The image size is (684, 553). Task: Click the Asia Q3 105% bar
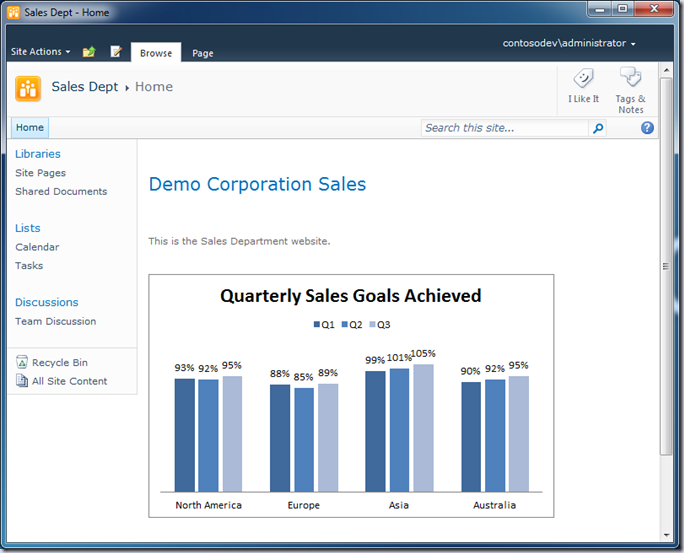click(x=423, y=428)
